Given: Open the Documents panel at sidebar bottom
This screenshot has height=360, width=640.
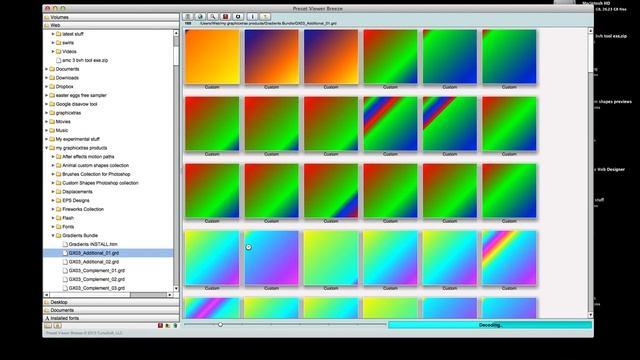Looking at the screenshot, I should (x=111, y=310).
